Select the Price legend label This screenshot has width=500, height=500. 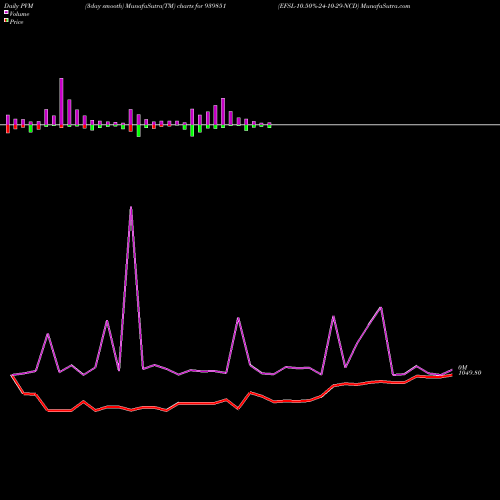point(16,22)
